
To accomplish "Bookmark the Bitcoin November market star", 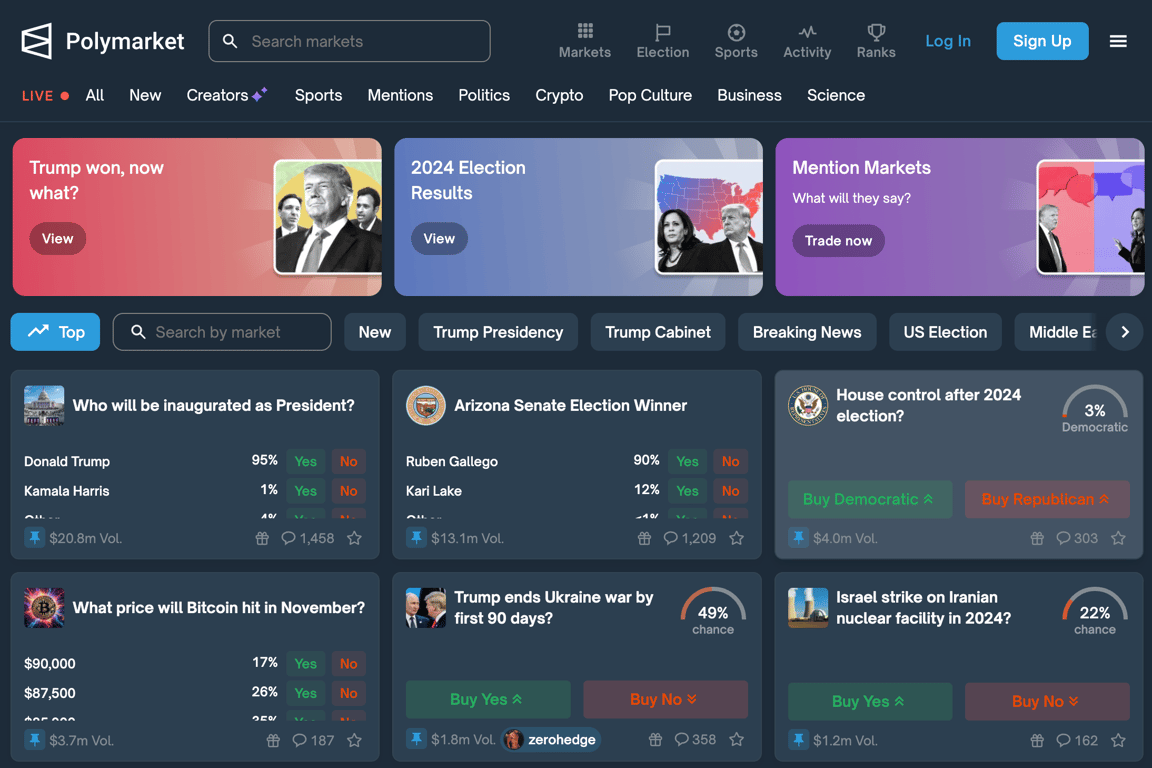I will pos(354,740).
